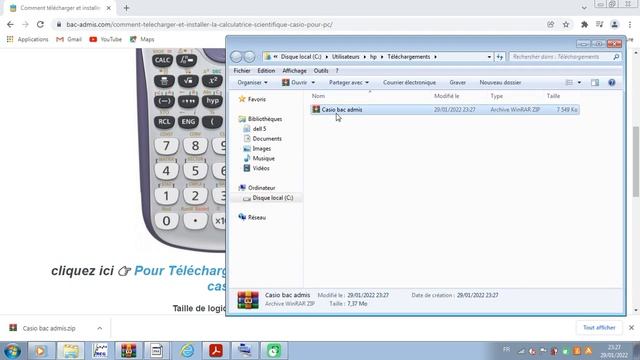This screenshot has width=640, height=360.
Task: Select hp breadcrumb segment
Action: (x=373, y=57)
